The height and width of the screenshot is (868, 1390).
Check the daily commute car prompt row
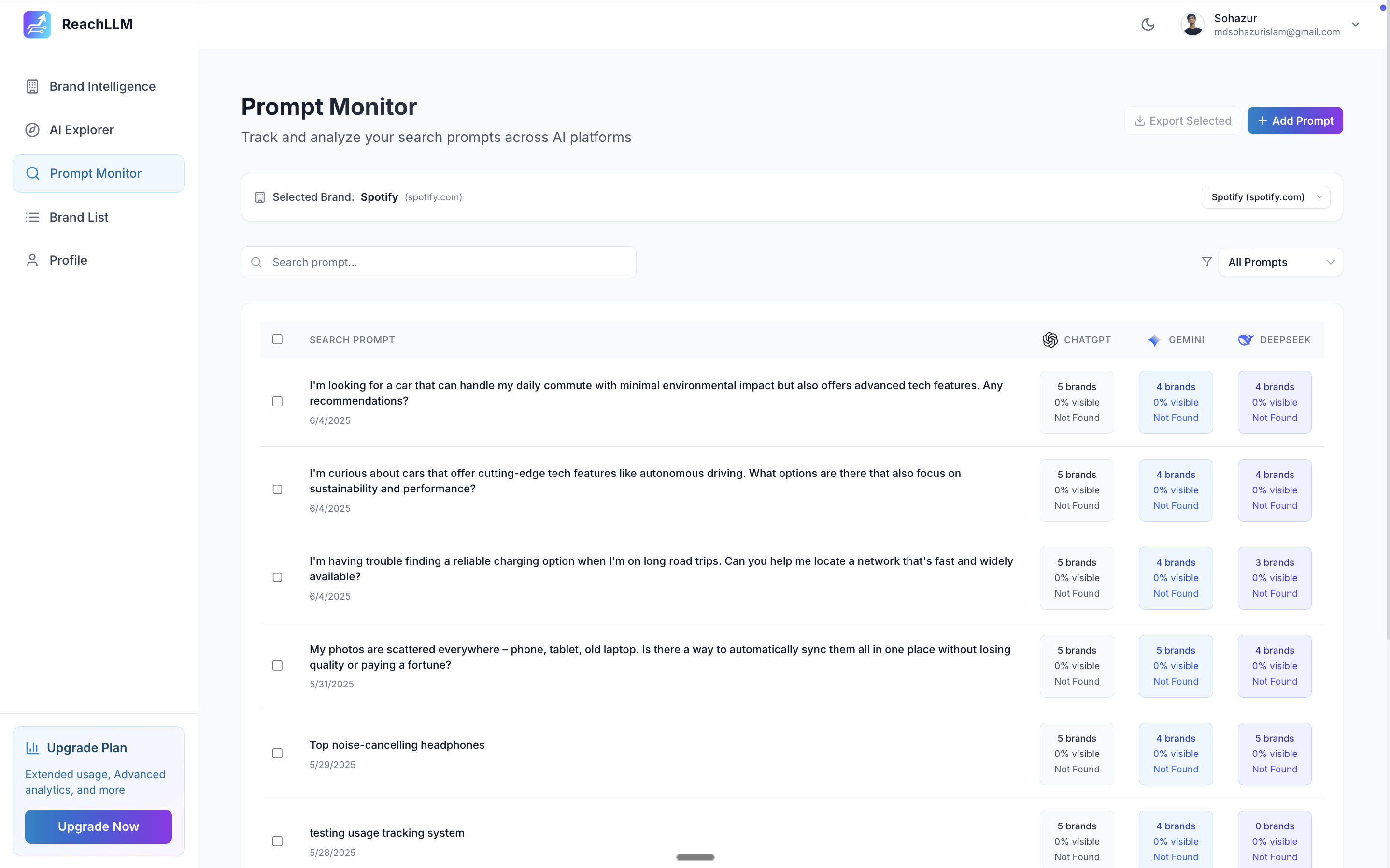[277, 402]
